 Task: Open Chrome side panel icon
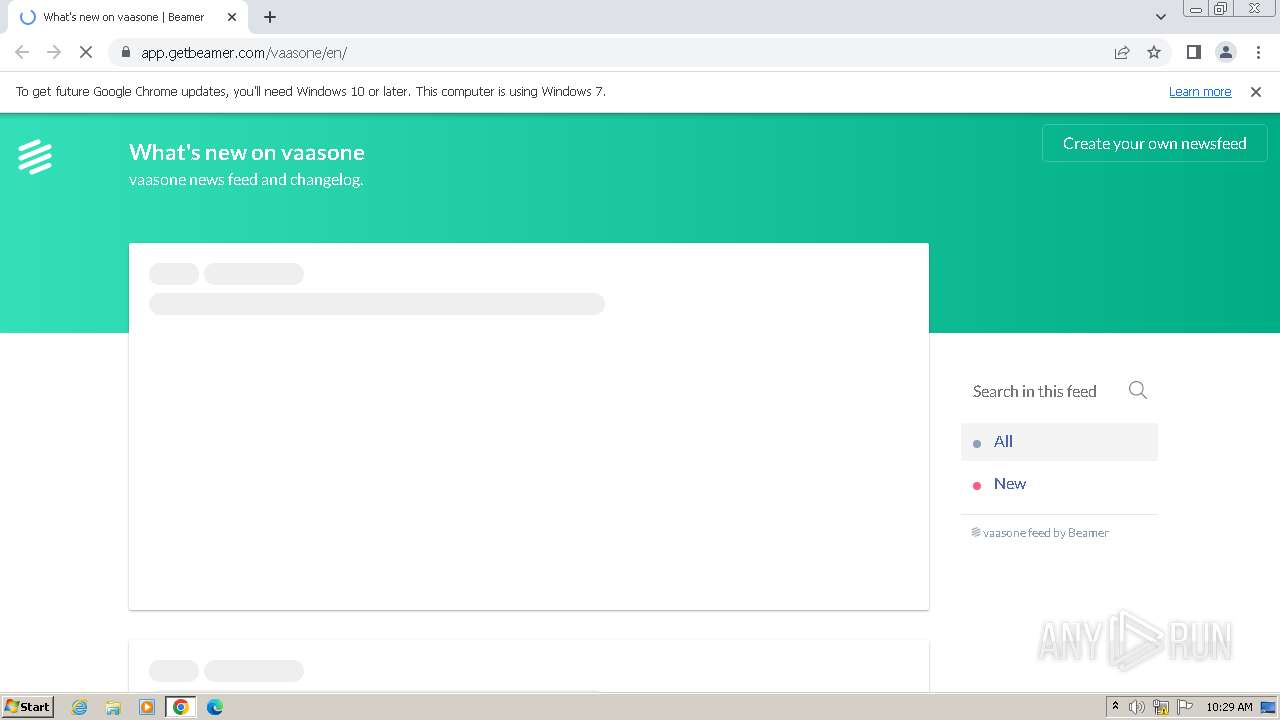click(1193, 52)
